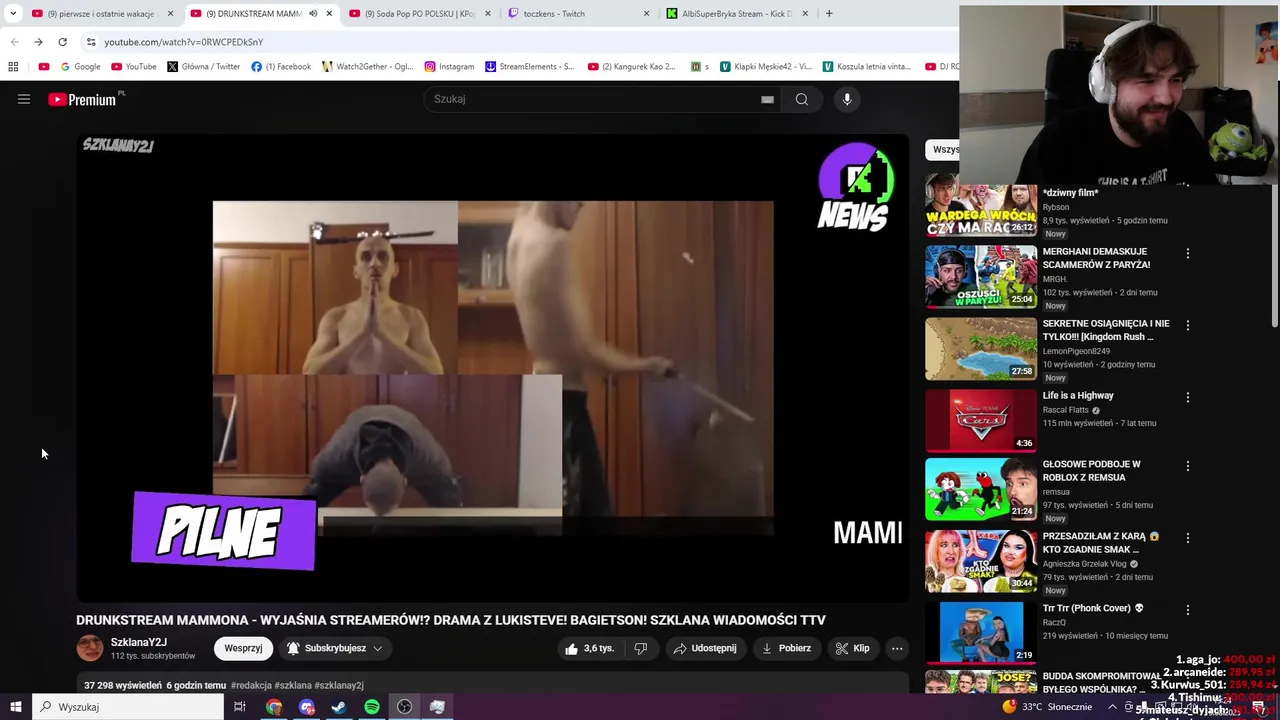The image size is (1280, 720).
Task: Open the Główna / Twitter bookmark
Action: pos(204,67)
